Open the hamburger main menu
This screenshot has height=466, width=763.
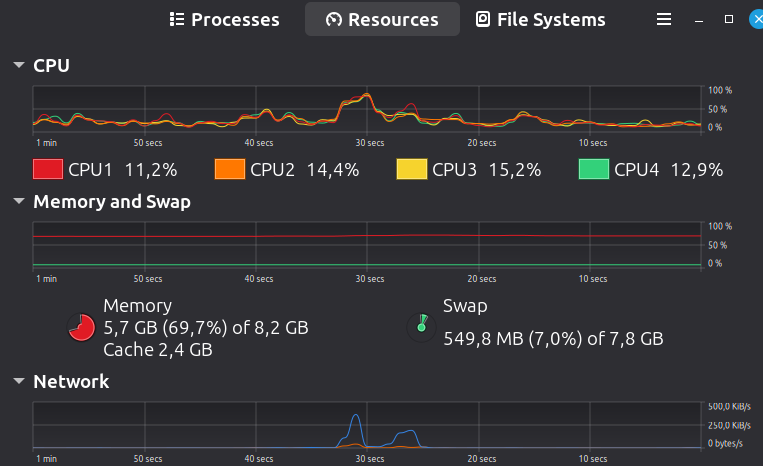coord(664,19)
